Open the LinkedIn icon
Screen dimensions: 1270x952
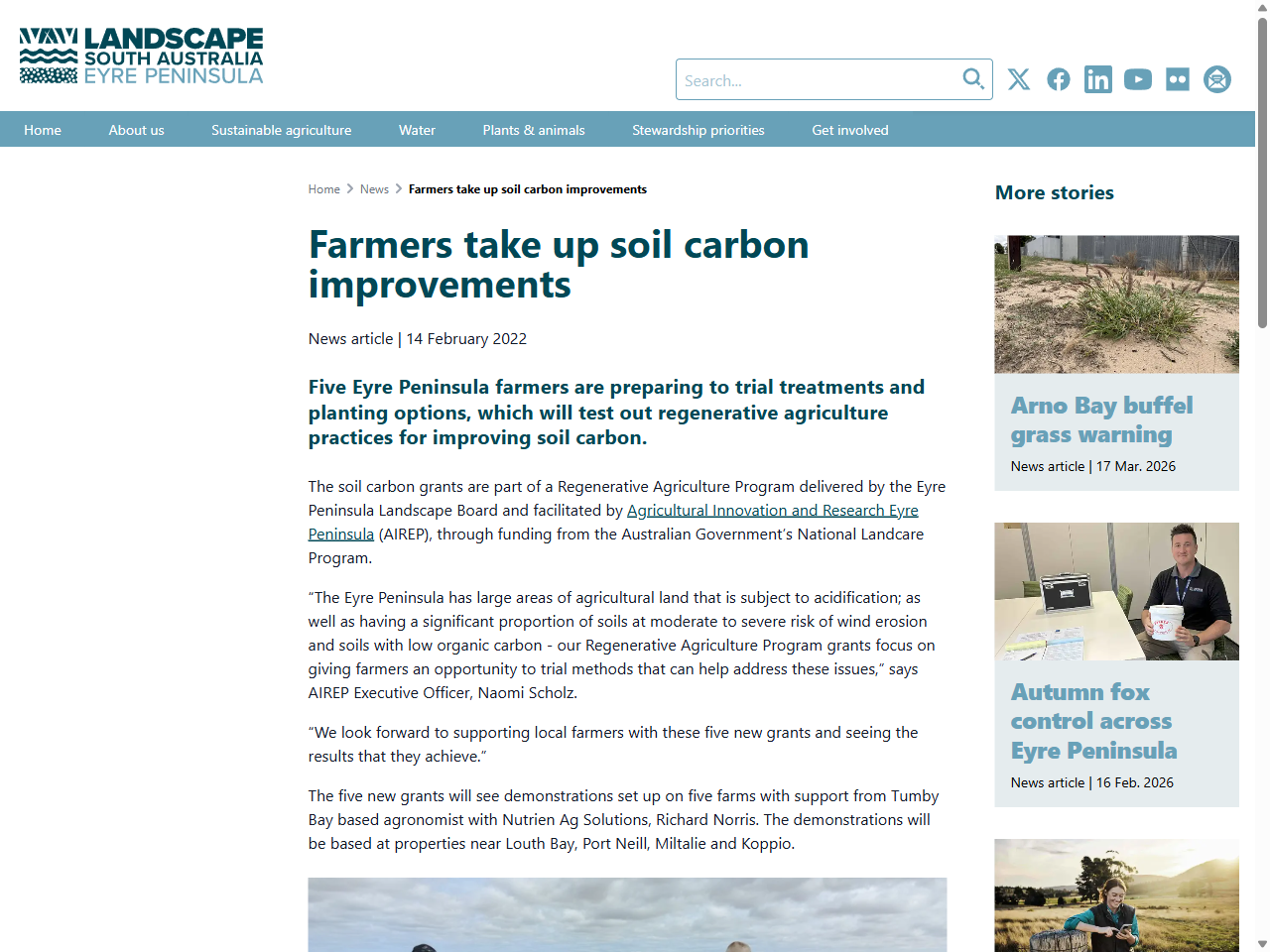pos(1097,79)
